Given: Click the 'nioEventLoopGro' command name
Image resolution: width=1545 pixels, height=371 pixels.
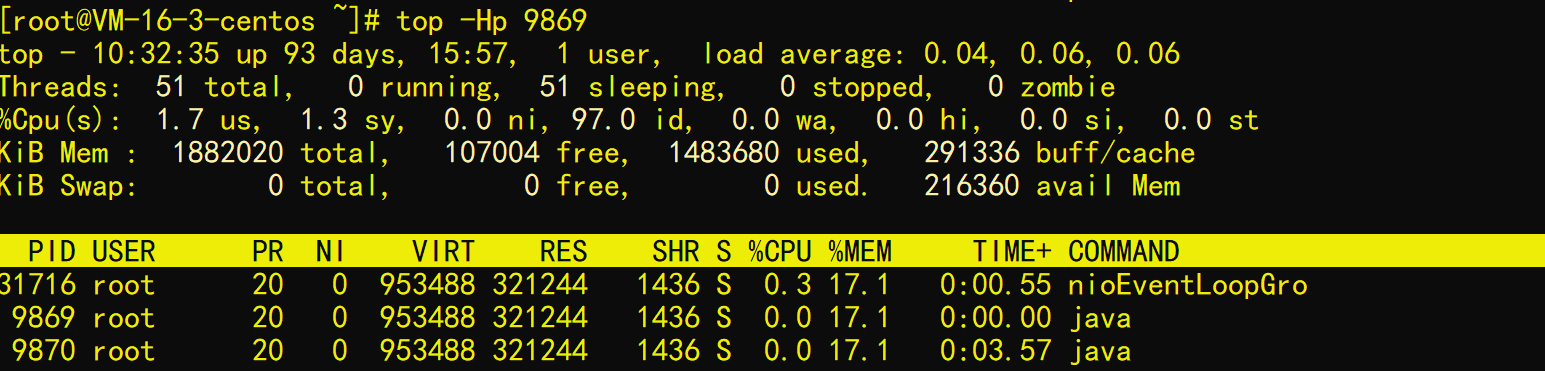Looking at the screenshot, I should [1188, 285].
